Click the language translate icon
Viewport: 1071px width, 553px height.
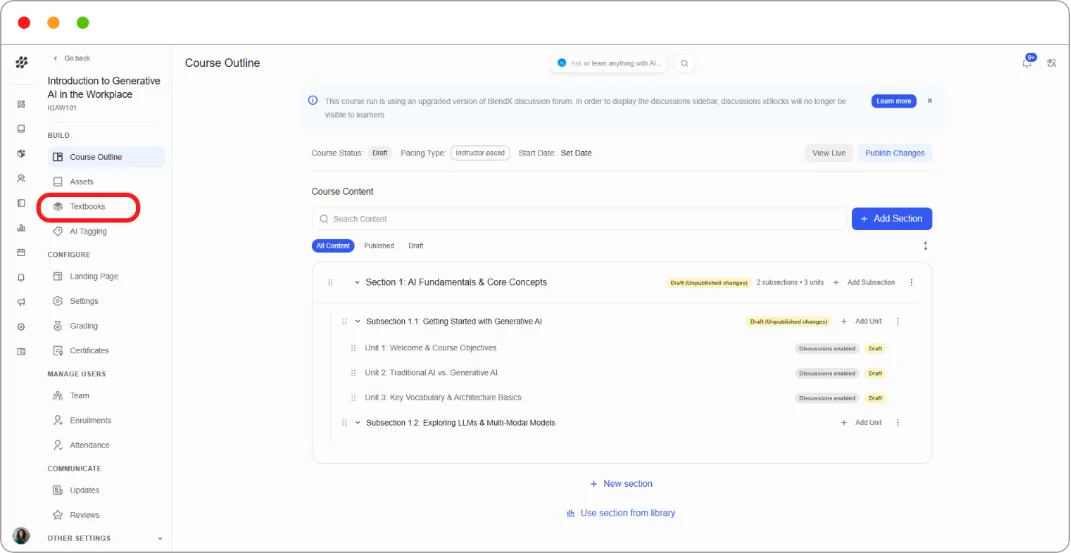[x=1052, y=63]
